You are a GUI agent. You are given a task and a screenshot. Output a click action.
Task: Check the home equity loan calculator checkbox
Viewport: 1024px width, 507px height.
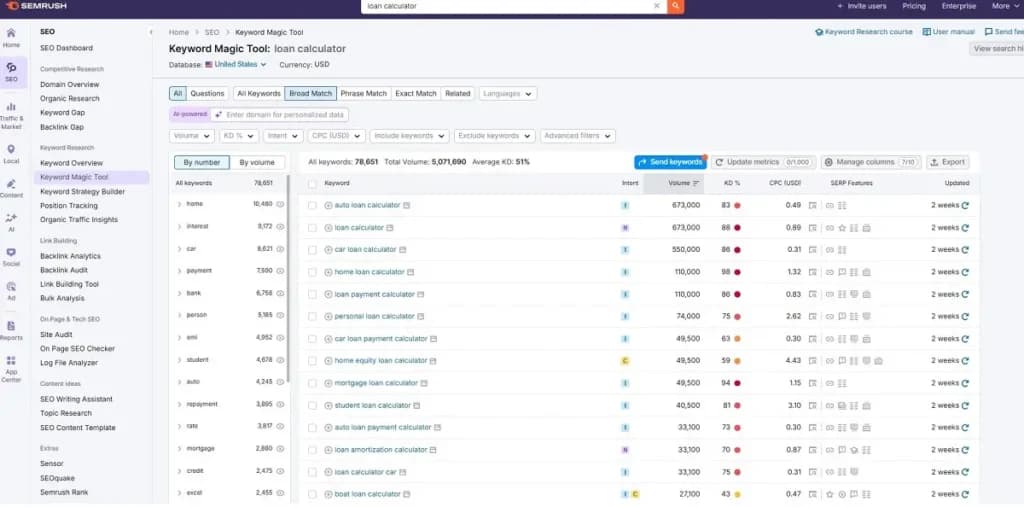pos(312,361)
